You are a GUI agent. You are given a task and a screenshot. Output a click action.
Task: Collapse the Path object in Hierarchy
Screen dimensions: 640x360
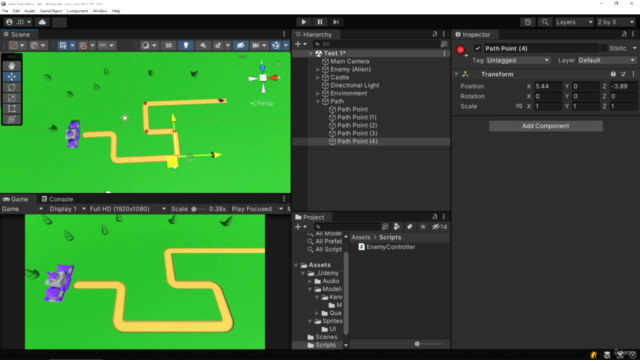[x=318, y=101]
